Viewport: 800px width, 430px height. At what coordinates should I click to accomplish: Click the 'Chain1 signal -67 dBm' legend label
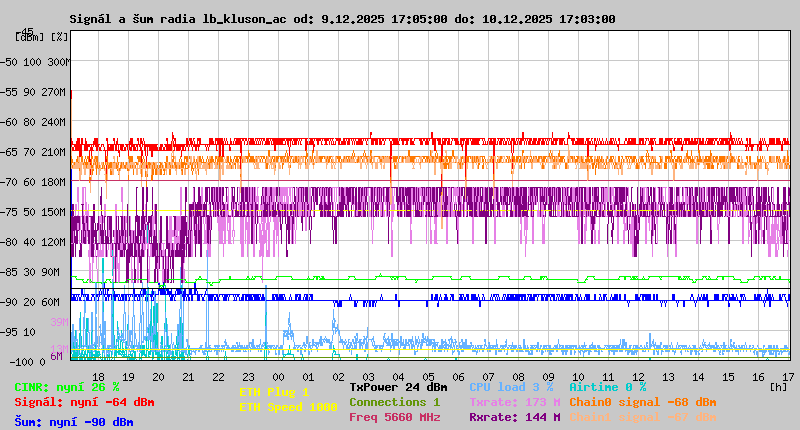click(643, 417)
